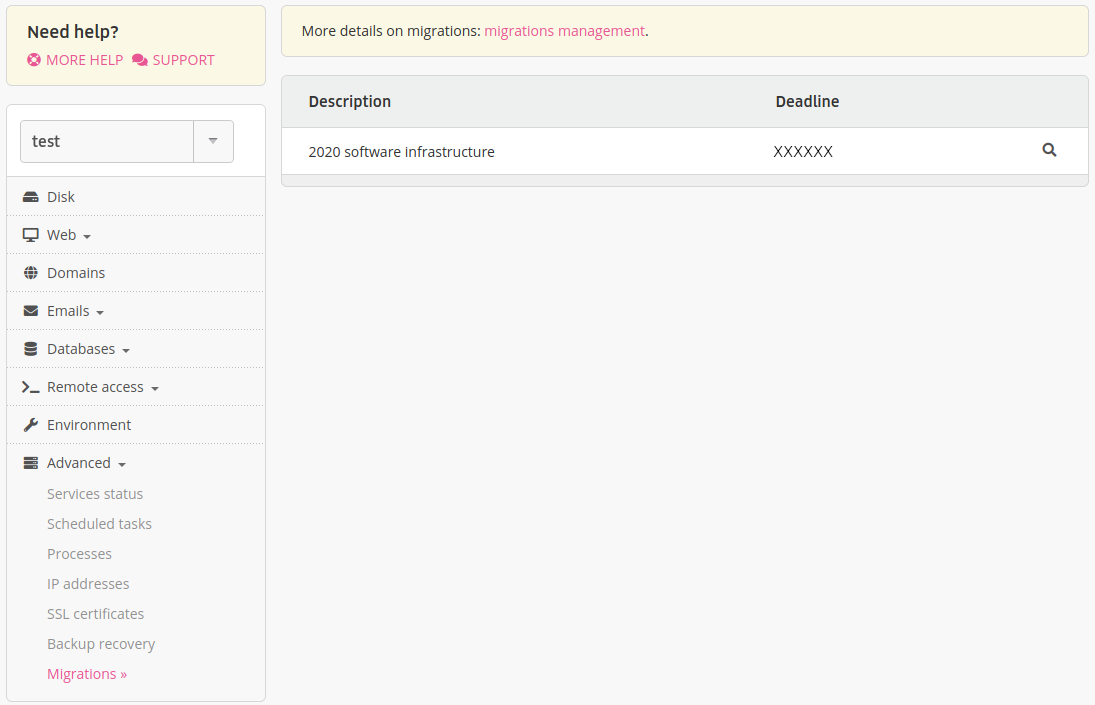Click the Web monitor icon
1095x705 pixels.
30,234
